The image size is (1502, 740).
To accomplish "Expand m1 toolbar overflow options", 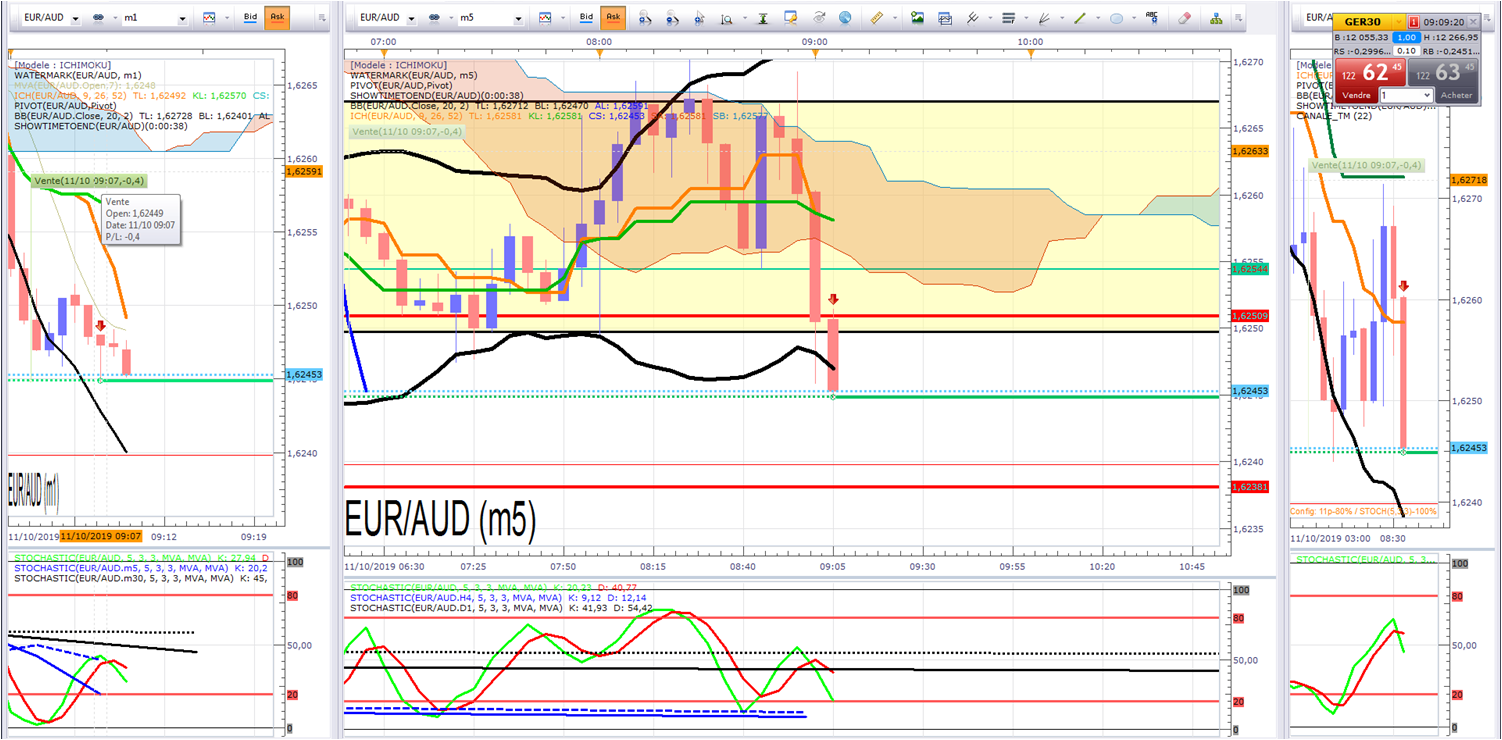I will (321, 18).
